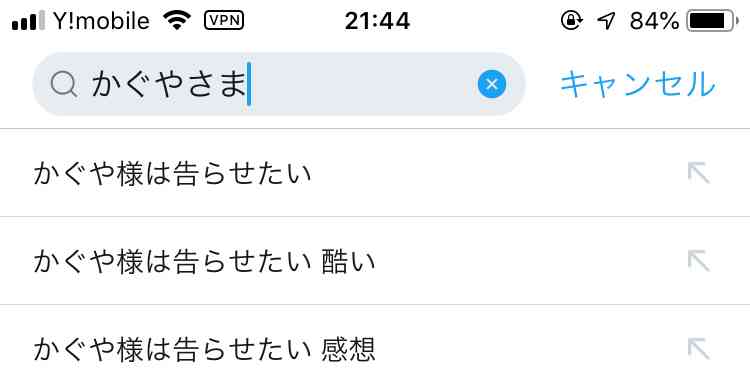750x385 pixels.
Task: Tap the VPN indicator in status bar
Action: [224, 21]
